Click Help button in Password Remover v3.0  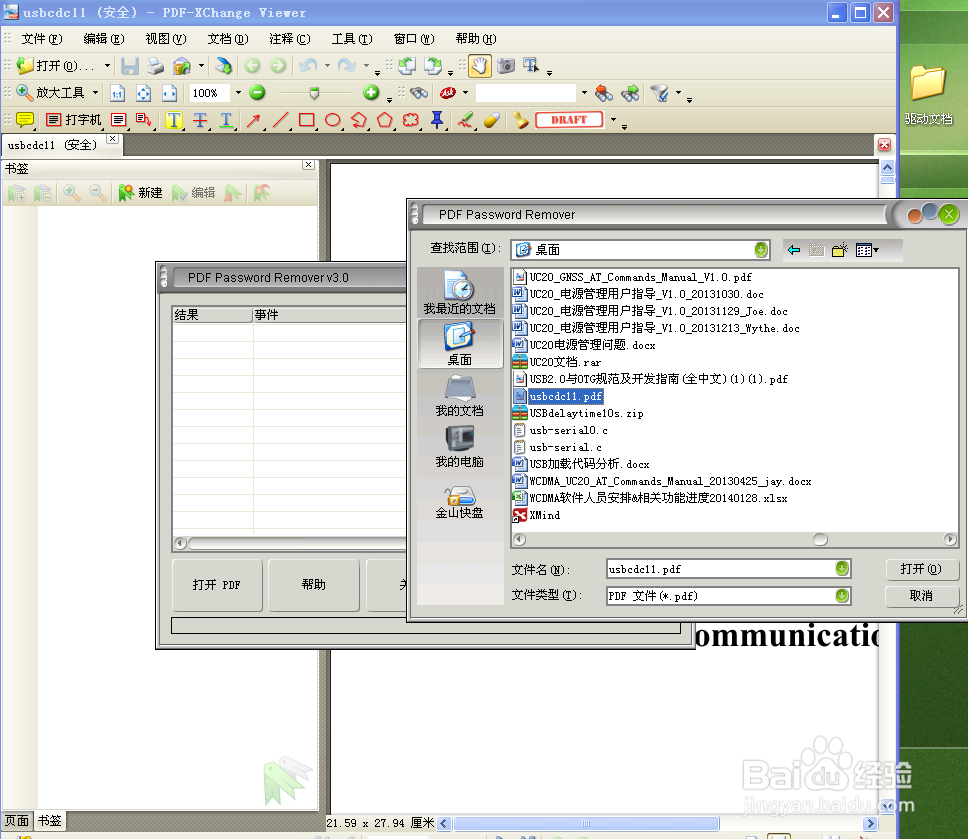(x=314, y=585)
